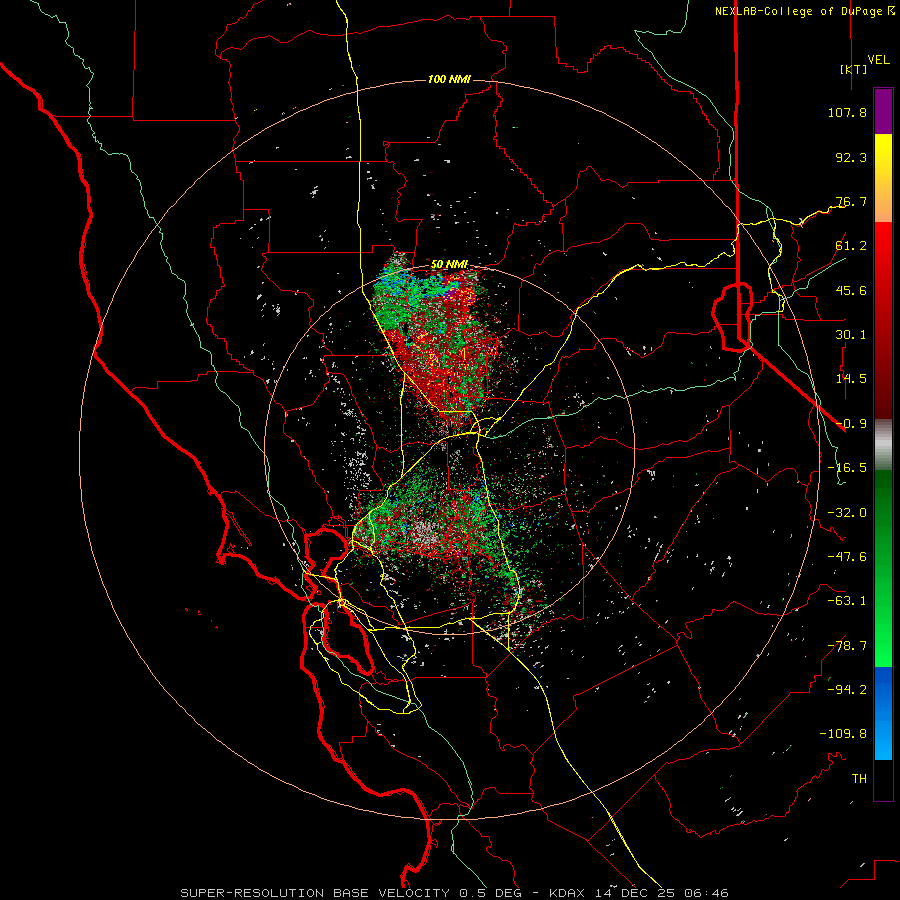Click the 14.5 legend value
900x900 pixels.
point(851,379)
